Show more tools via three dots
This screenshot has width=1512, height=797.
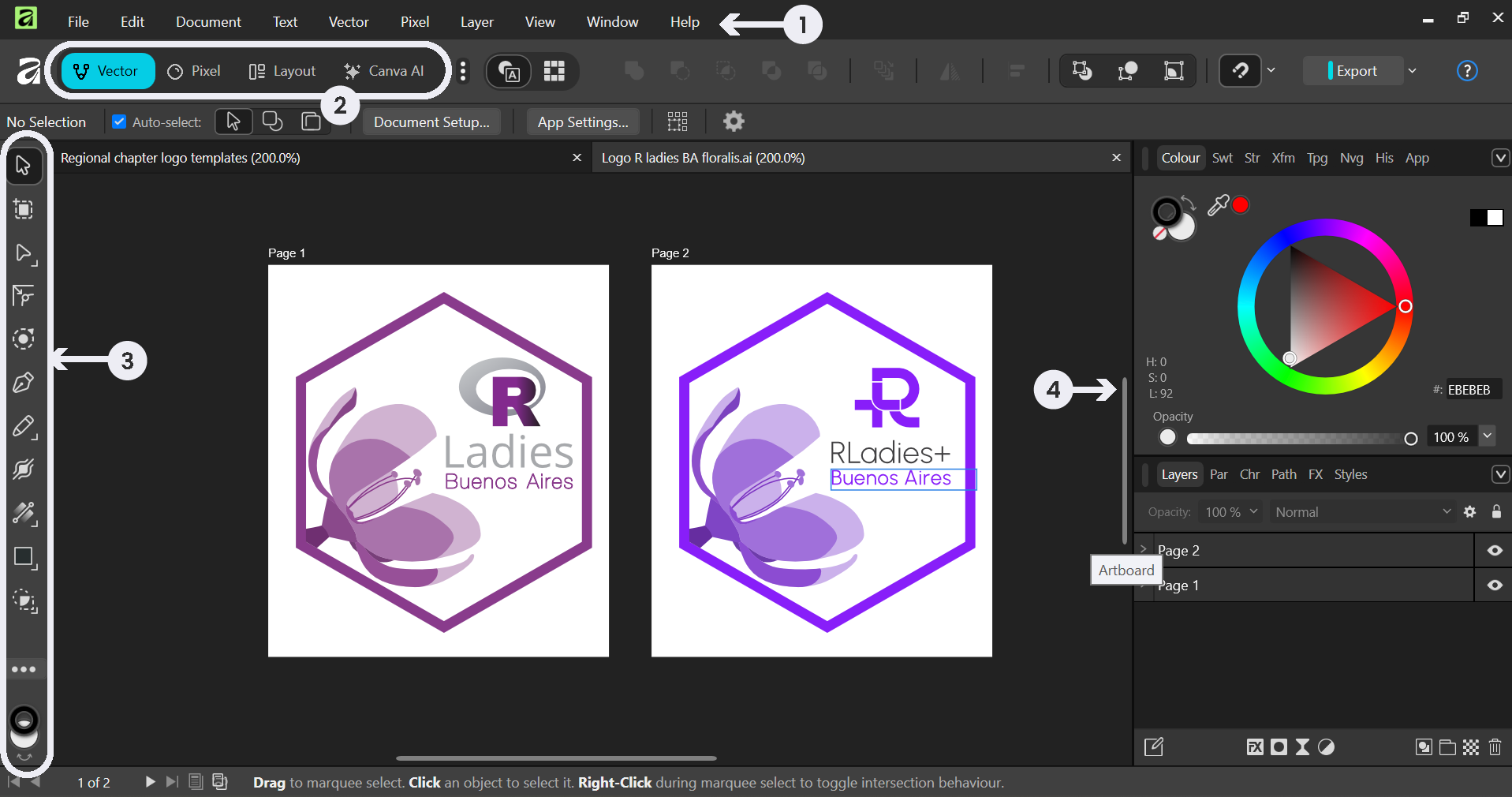click(x=24, y=669)
